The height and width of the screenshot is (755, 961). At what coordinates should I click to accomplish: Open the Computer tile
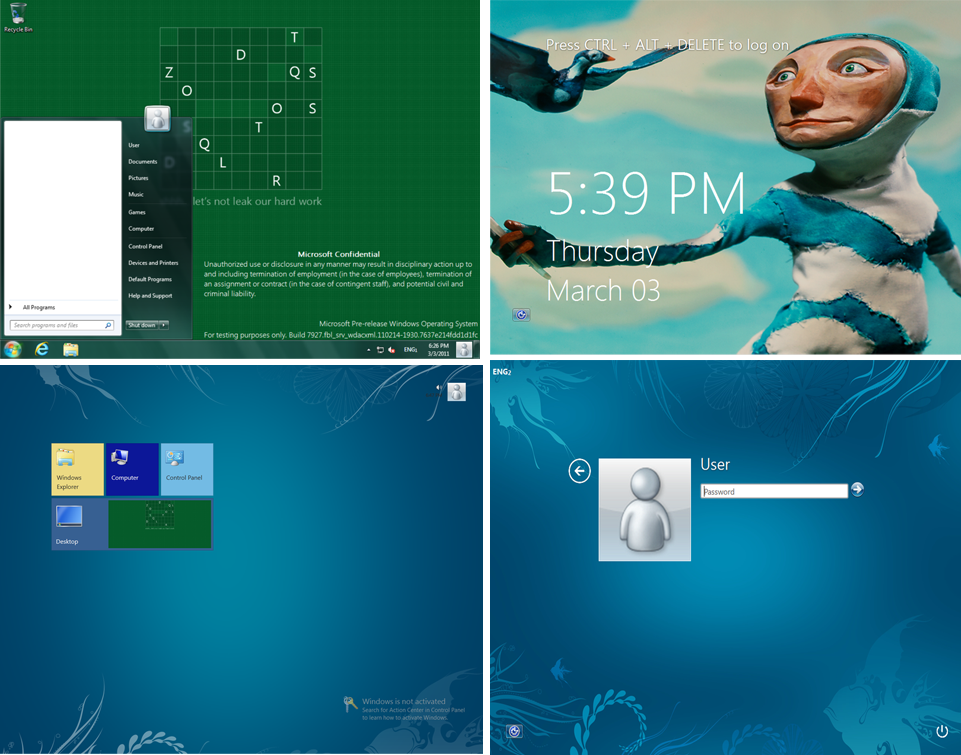[132, 469]
